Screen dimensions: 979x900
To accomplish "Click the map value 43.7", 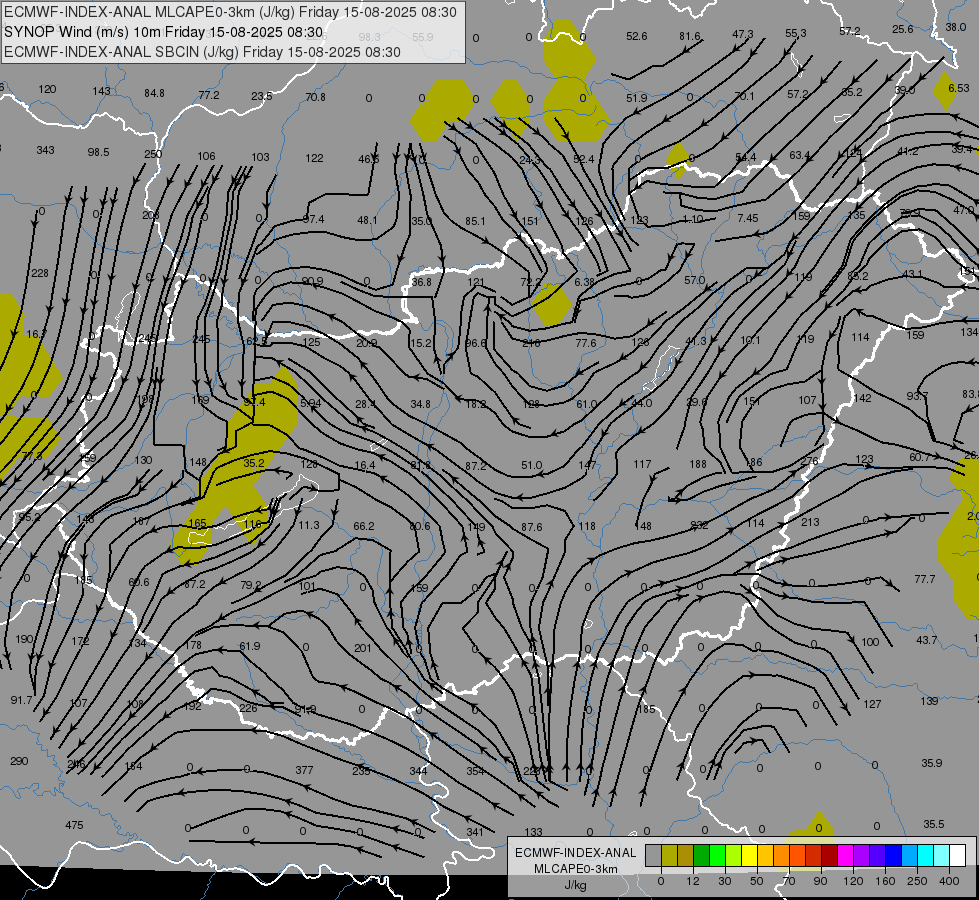I will click(927, 640).
